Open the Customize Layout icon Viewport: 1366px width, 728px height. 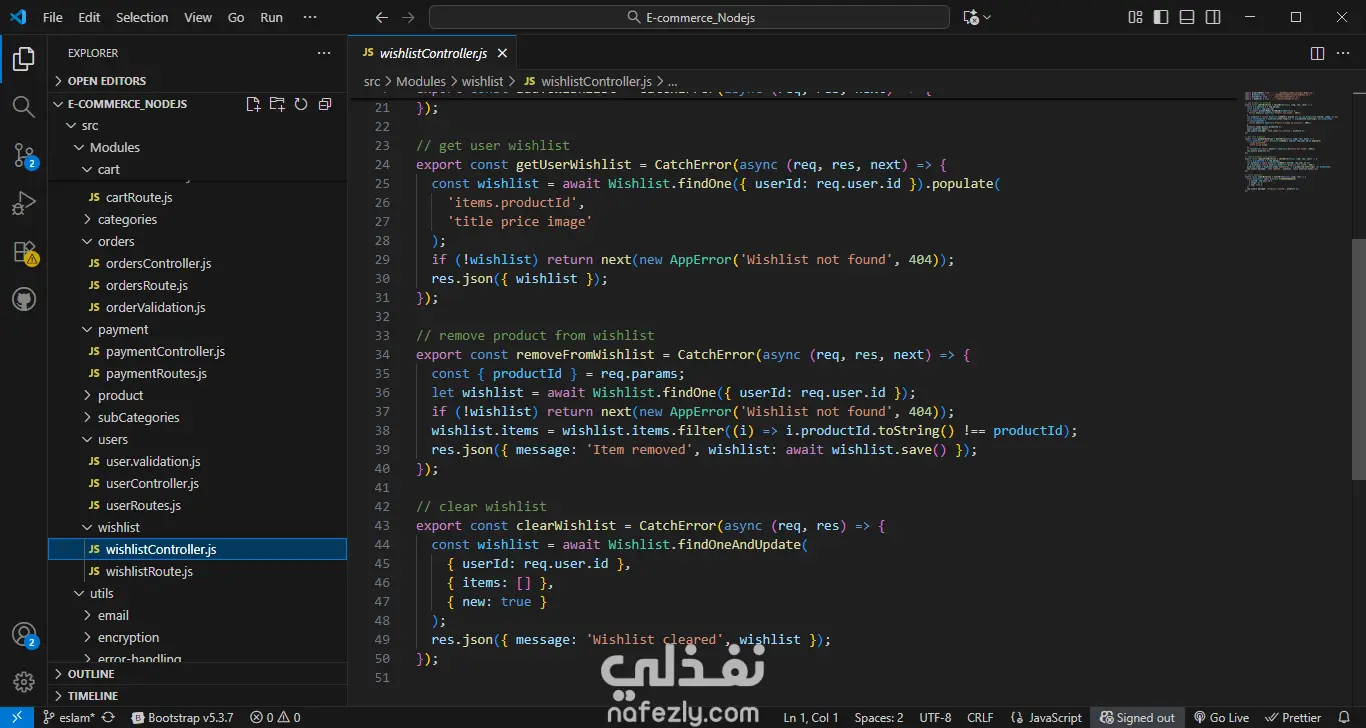(1135, 17)
